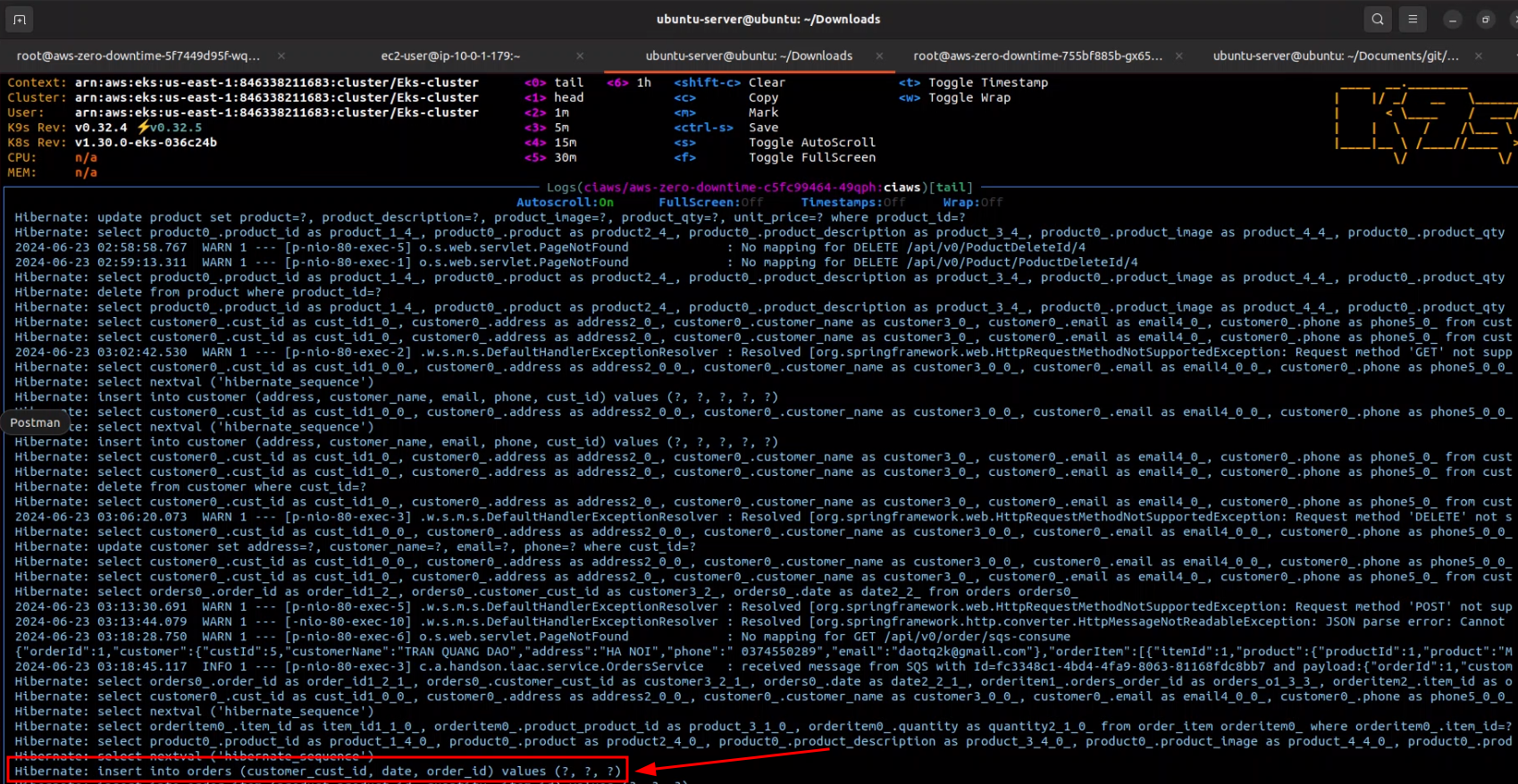Viewport: 1518px width, 784px height.
Task: Open the new terminal tab icon
Action: [x=20, y=19]
